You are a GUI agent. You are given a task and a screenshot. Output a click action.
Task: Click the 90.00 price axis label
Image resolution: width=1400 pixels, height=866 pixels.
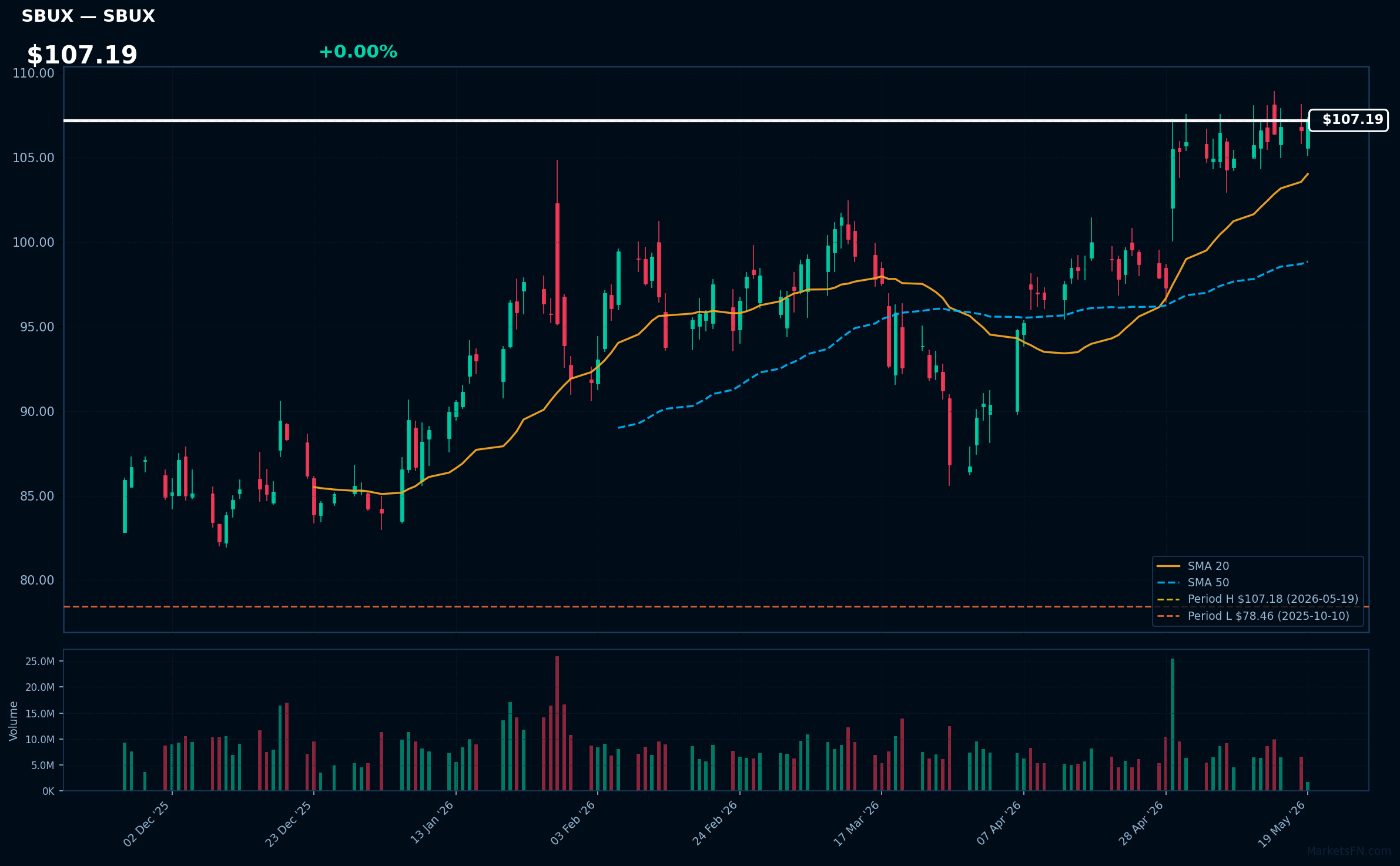click(37, 411)
